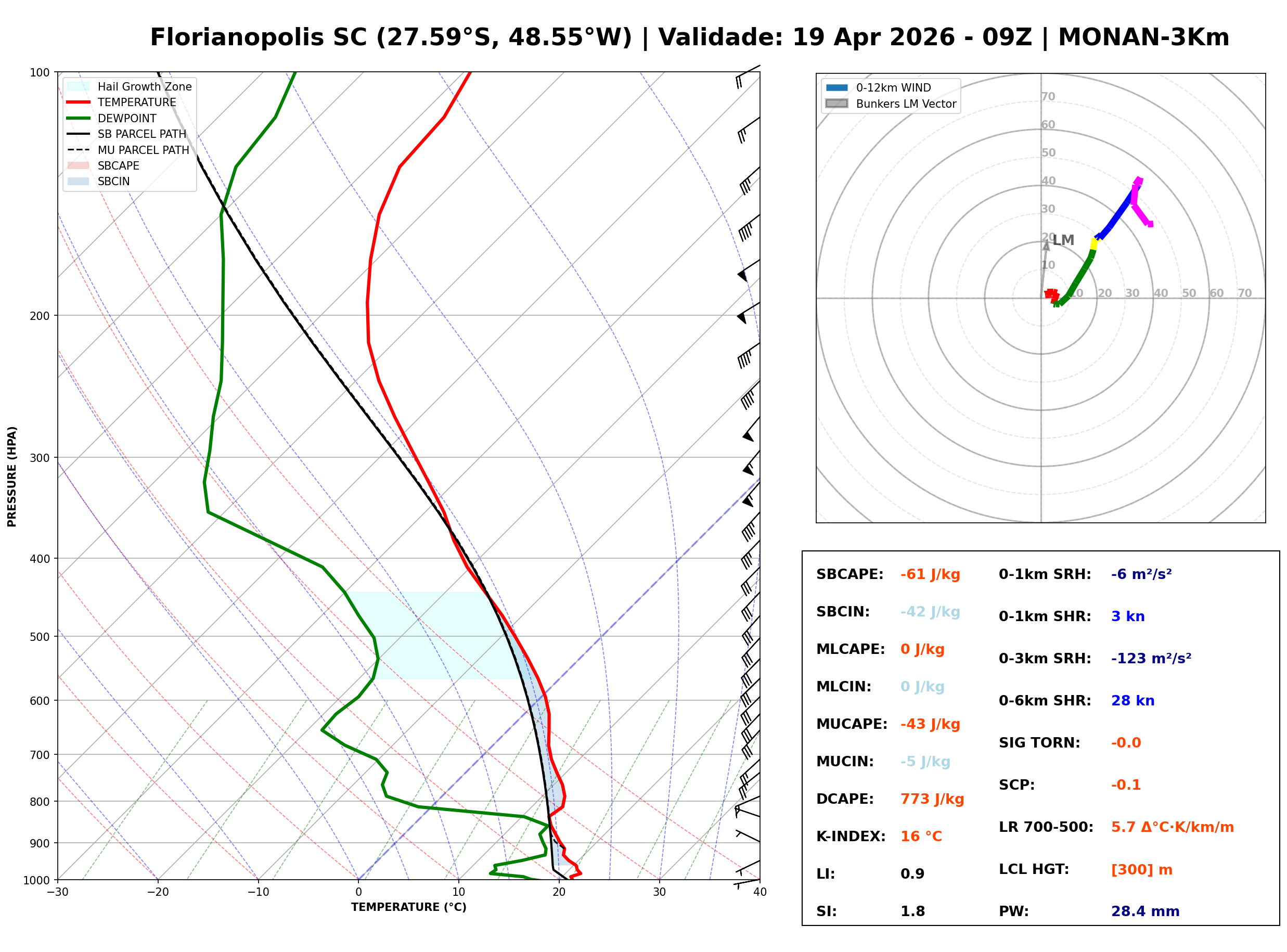
Task: Click the K-INDEX value 16 °C
Action: coord(921,837)
